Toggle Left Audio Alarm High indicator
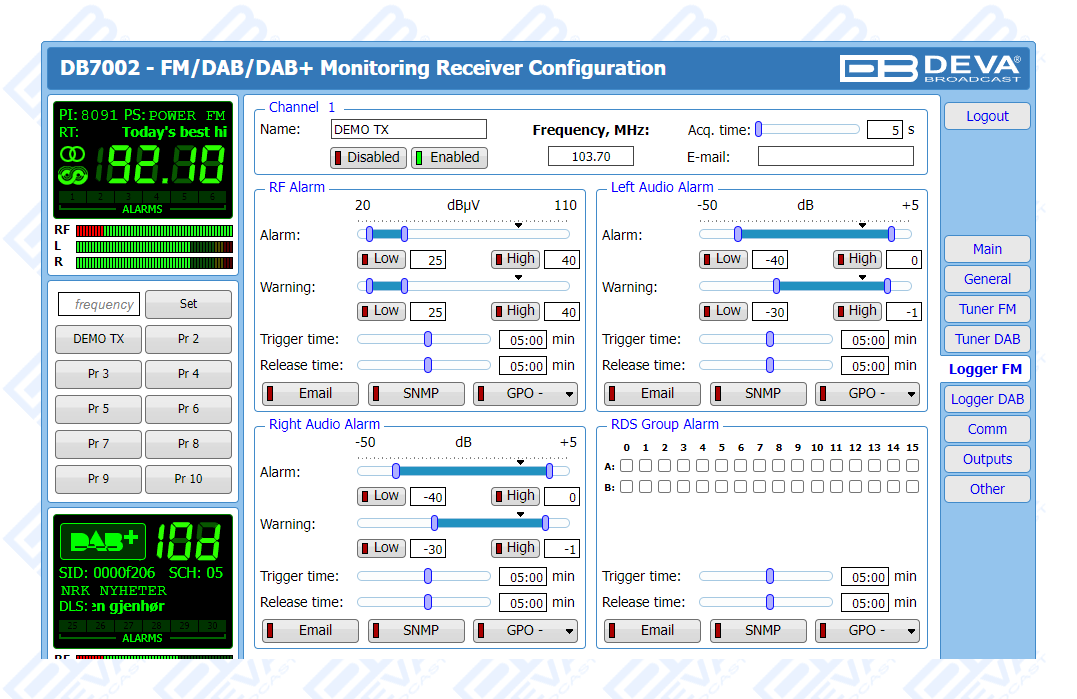The width and height of the screenshot is (1077, 699). pos(857,259)
